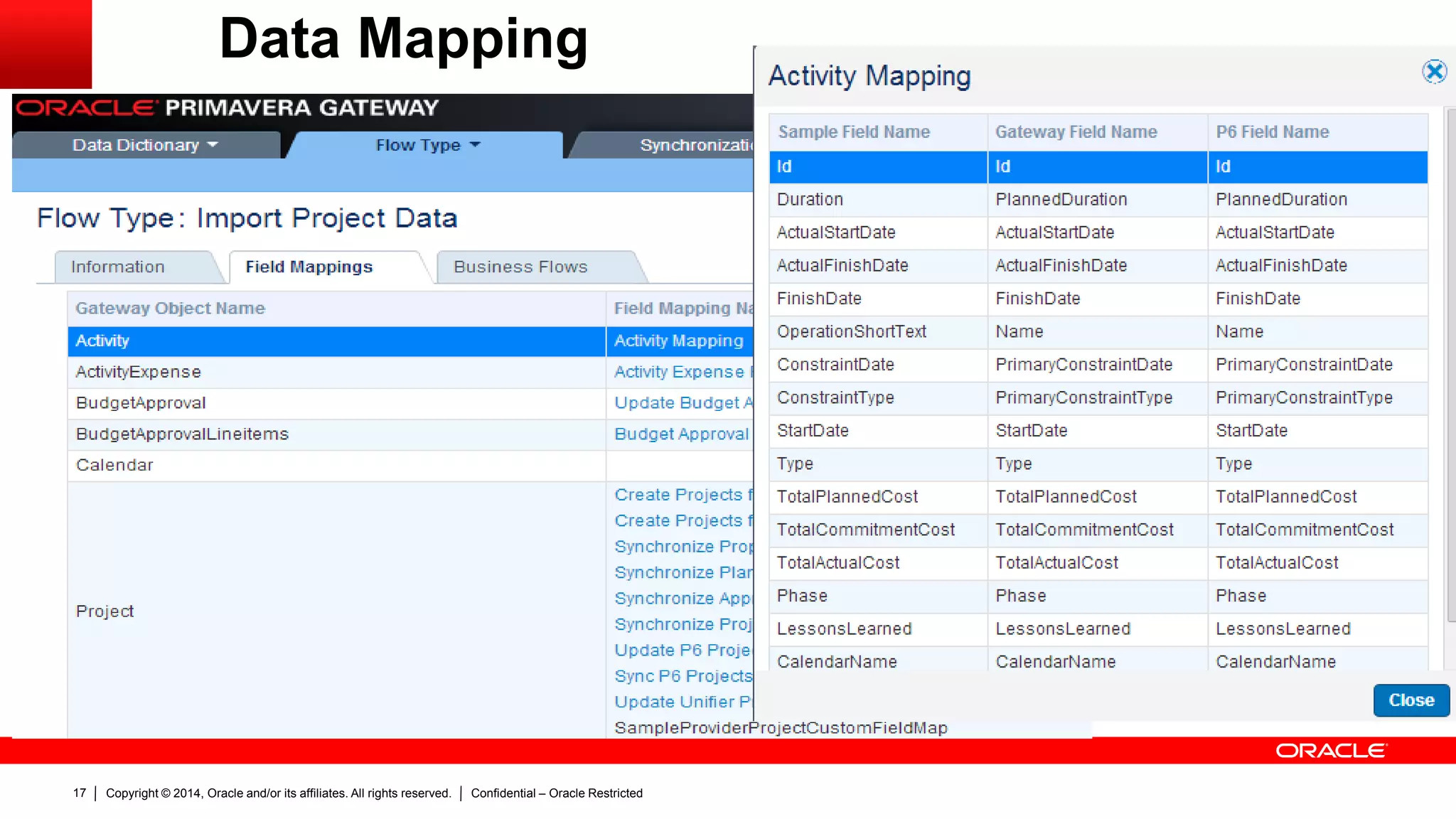Close the Activity Mapping dialog with X icon
The height and width of the screenshot is (819, 1456).
pos(1434,71)
